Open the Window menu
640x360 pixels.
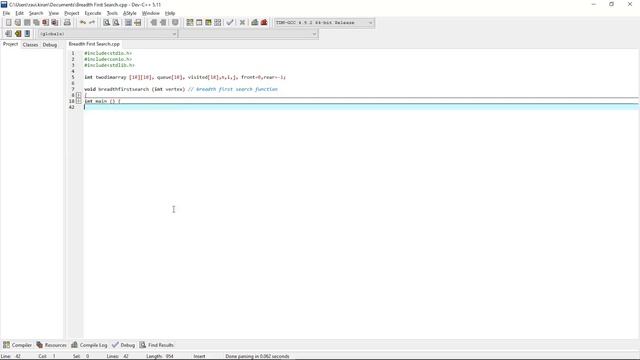click(151, 13)
